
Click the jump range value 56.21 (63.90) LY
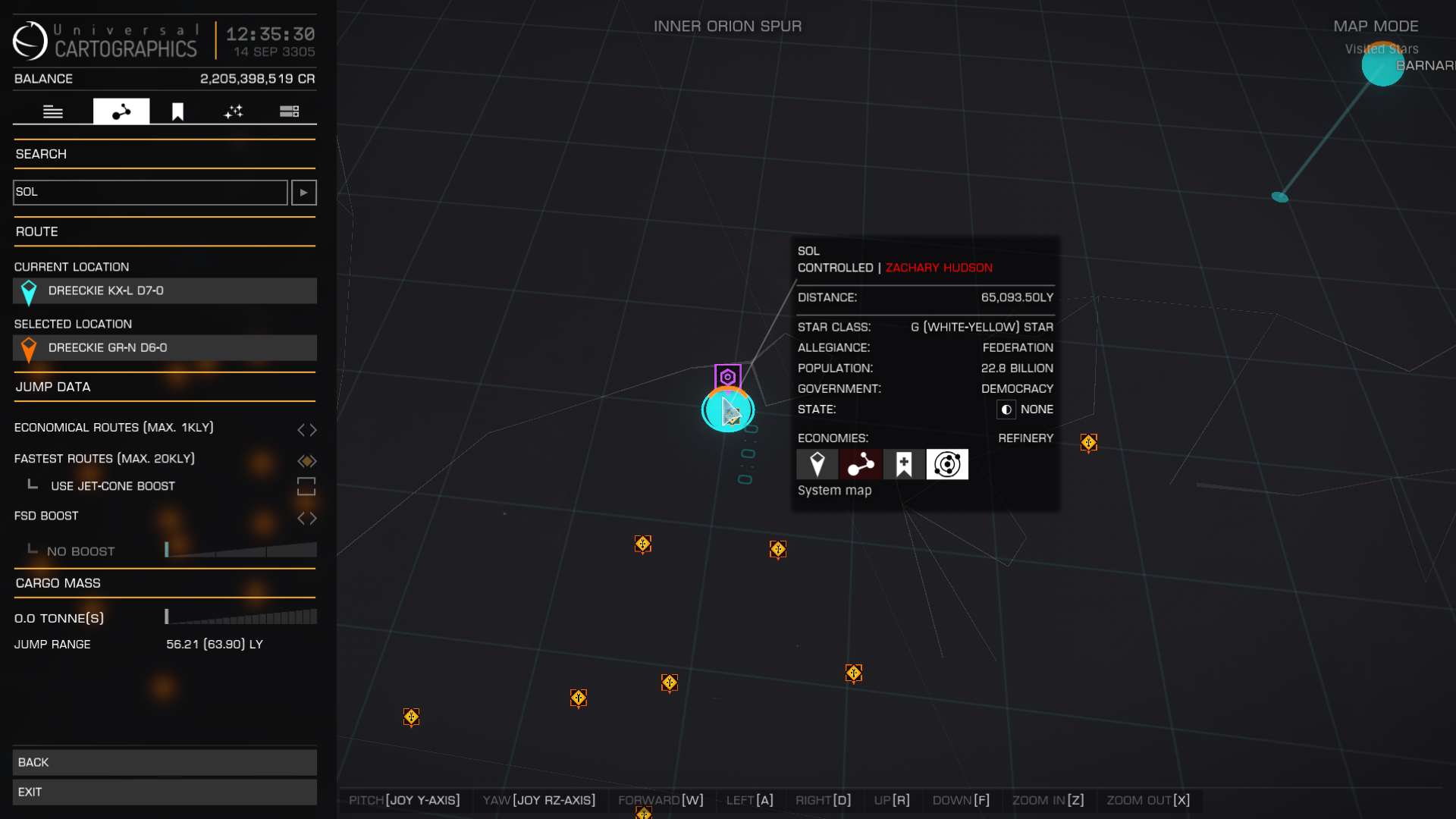click(215, 644)
